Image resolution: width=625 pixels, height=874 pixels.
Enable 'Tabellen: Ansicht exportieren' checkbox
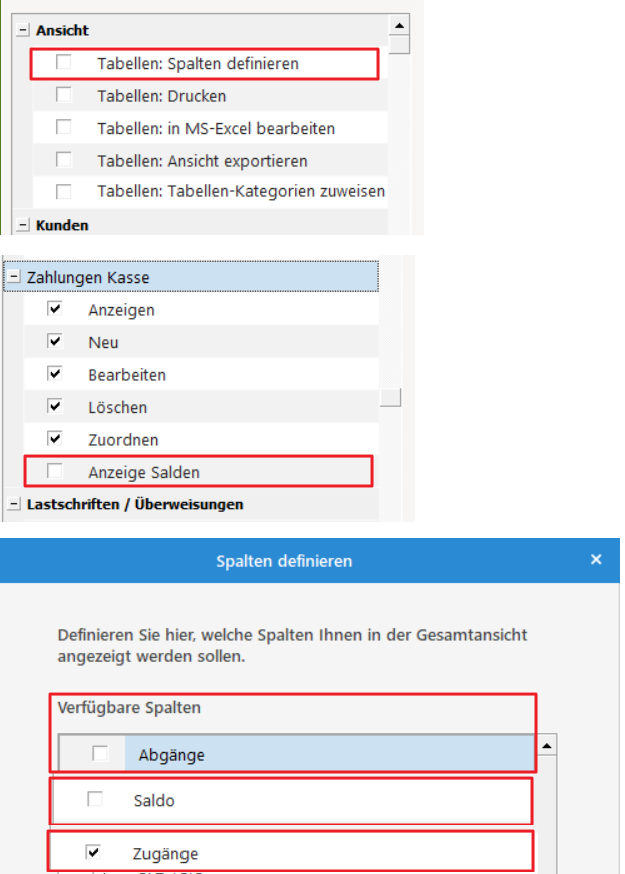point(64,159)
